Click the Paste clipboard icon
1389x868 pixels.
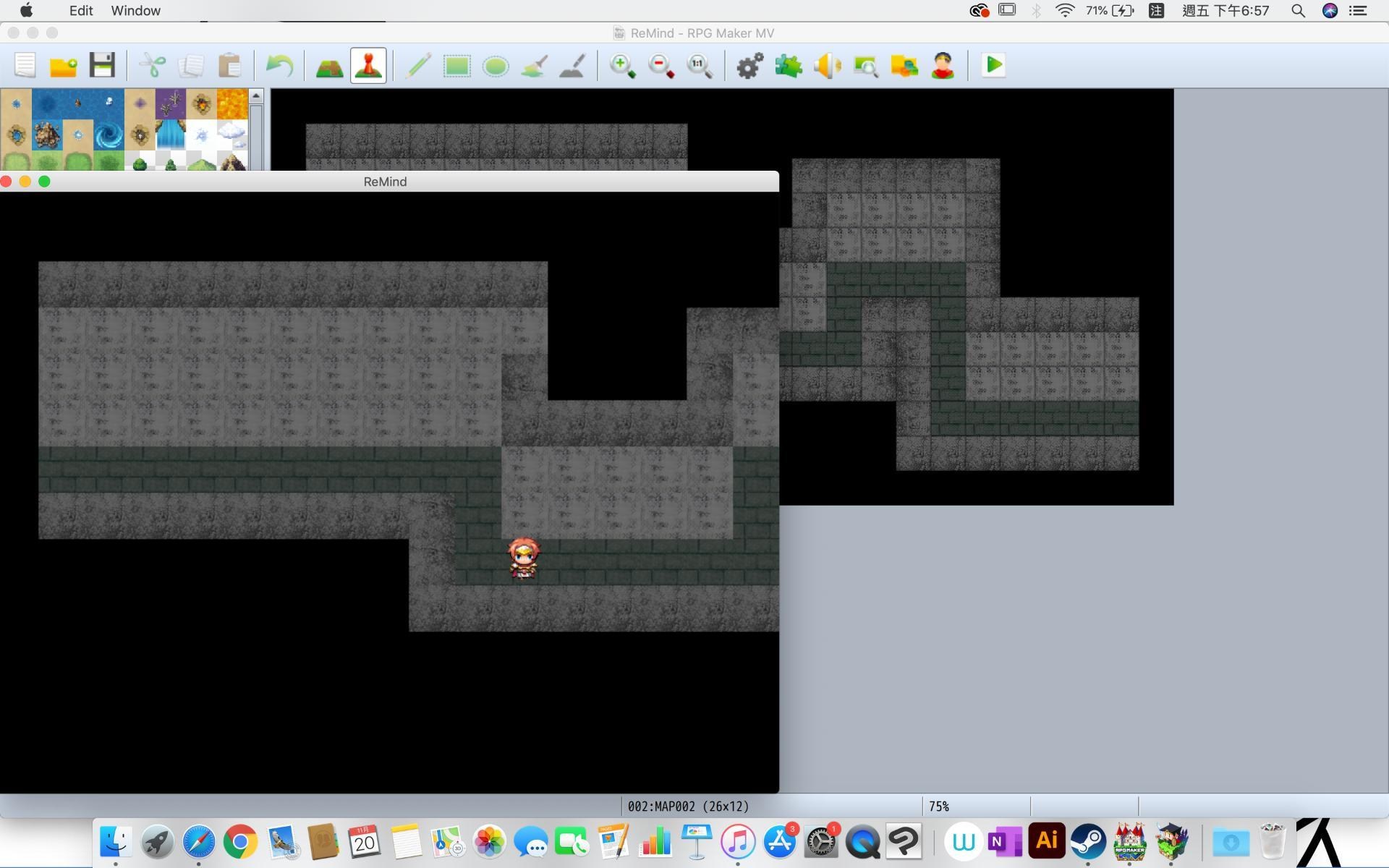click(x=229, y=66)
